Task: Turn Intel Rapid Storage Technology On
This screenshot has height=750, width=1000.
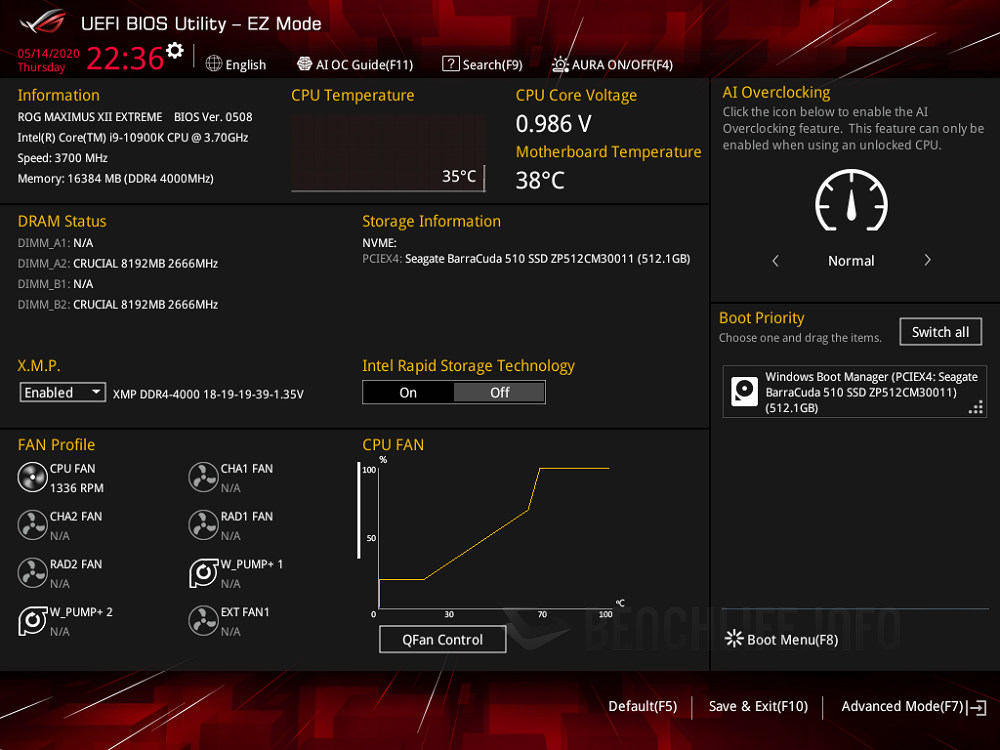Action: tap(408, 393)
